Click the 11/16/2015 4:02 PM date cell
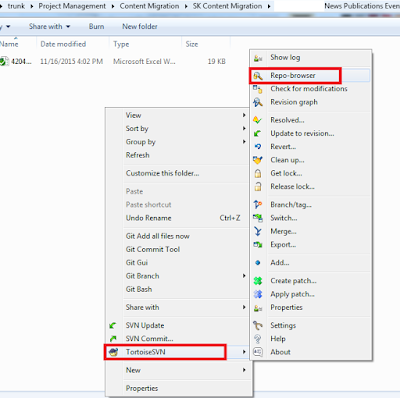The width and height of the screenshot is (400, 398). coord(71,62)
